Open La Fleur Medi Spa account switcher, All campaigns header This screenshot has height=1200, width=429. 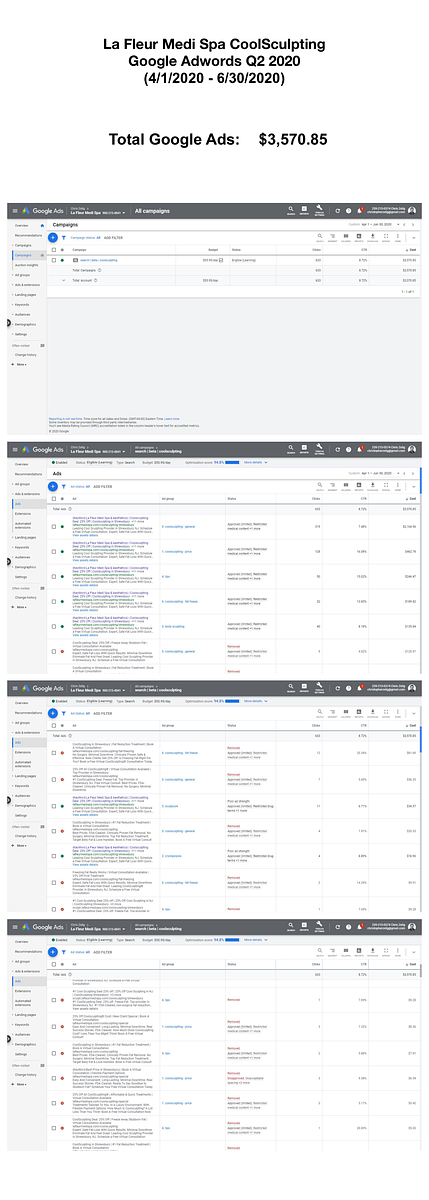point(97,210)
